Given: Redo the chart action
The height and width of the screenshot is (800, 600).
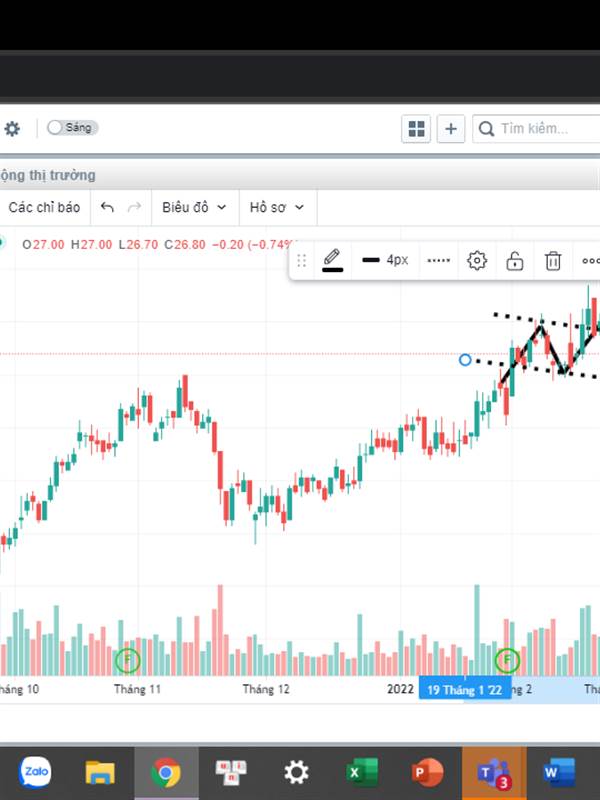Looking at the screenshot, I should [x=135, y=207].
